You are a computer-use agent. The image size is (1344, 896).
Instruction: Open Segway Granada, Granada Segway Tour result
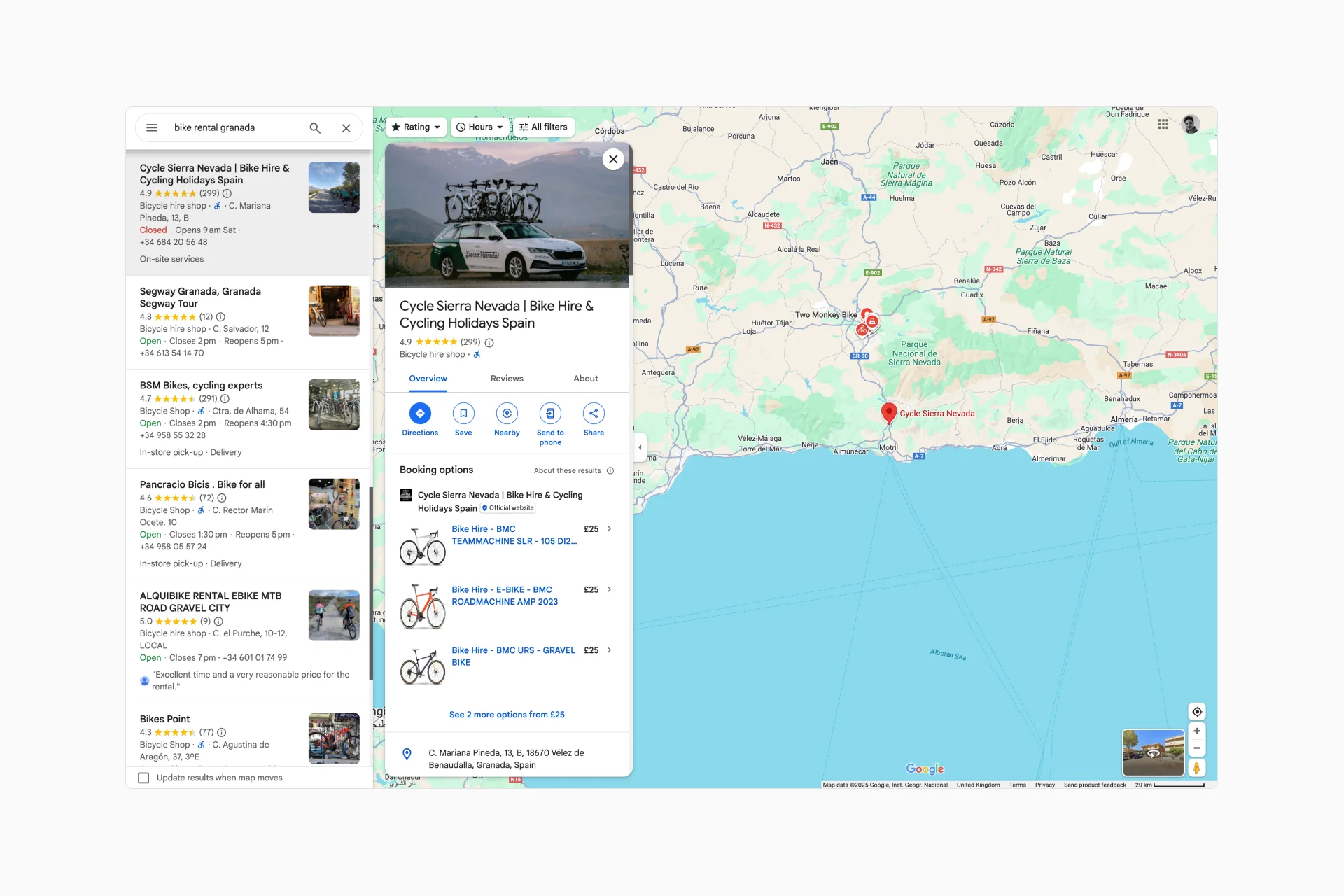(x=248, y=322)
